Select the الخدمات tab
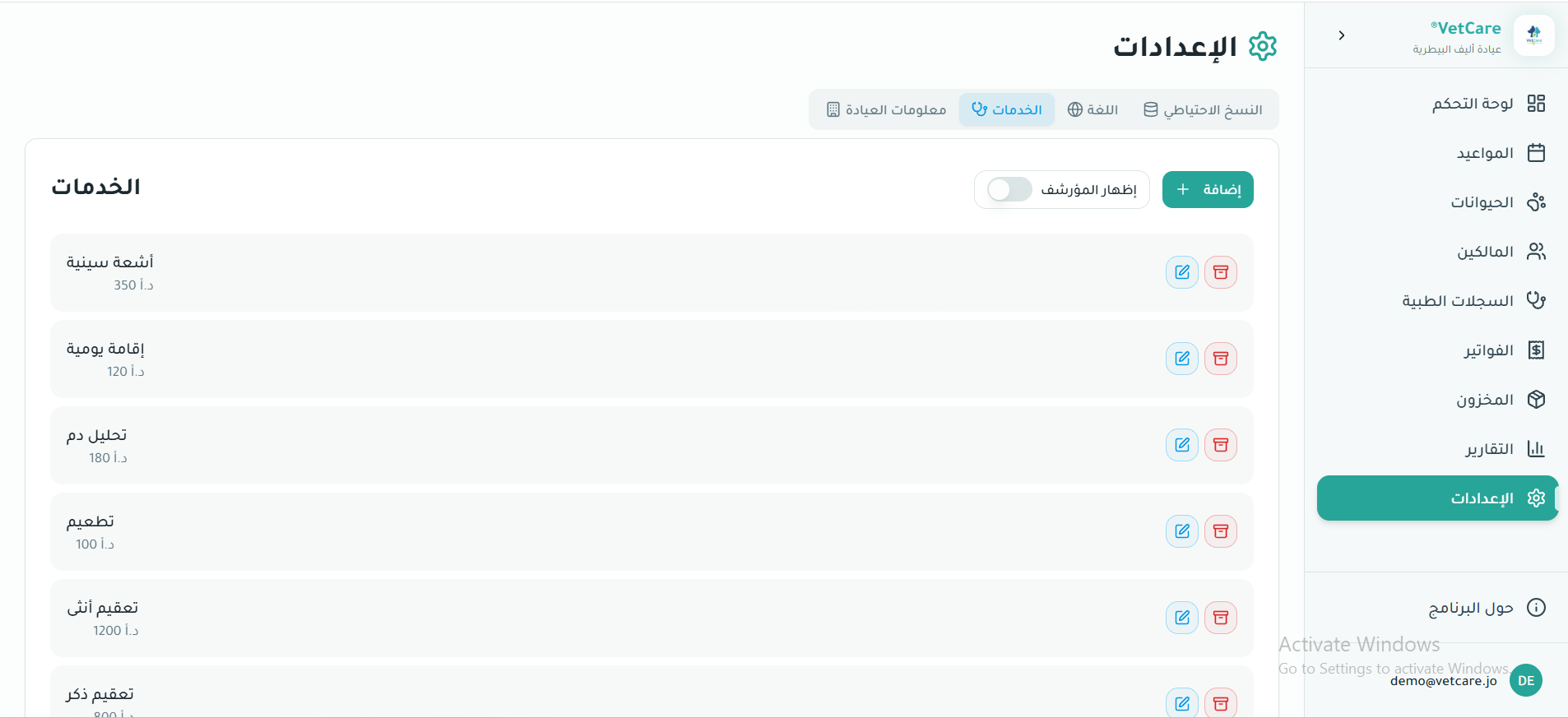This screenshot has width=1568, height=718. [x=1007, y=109]
